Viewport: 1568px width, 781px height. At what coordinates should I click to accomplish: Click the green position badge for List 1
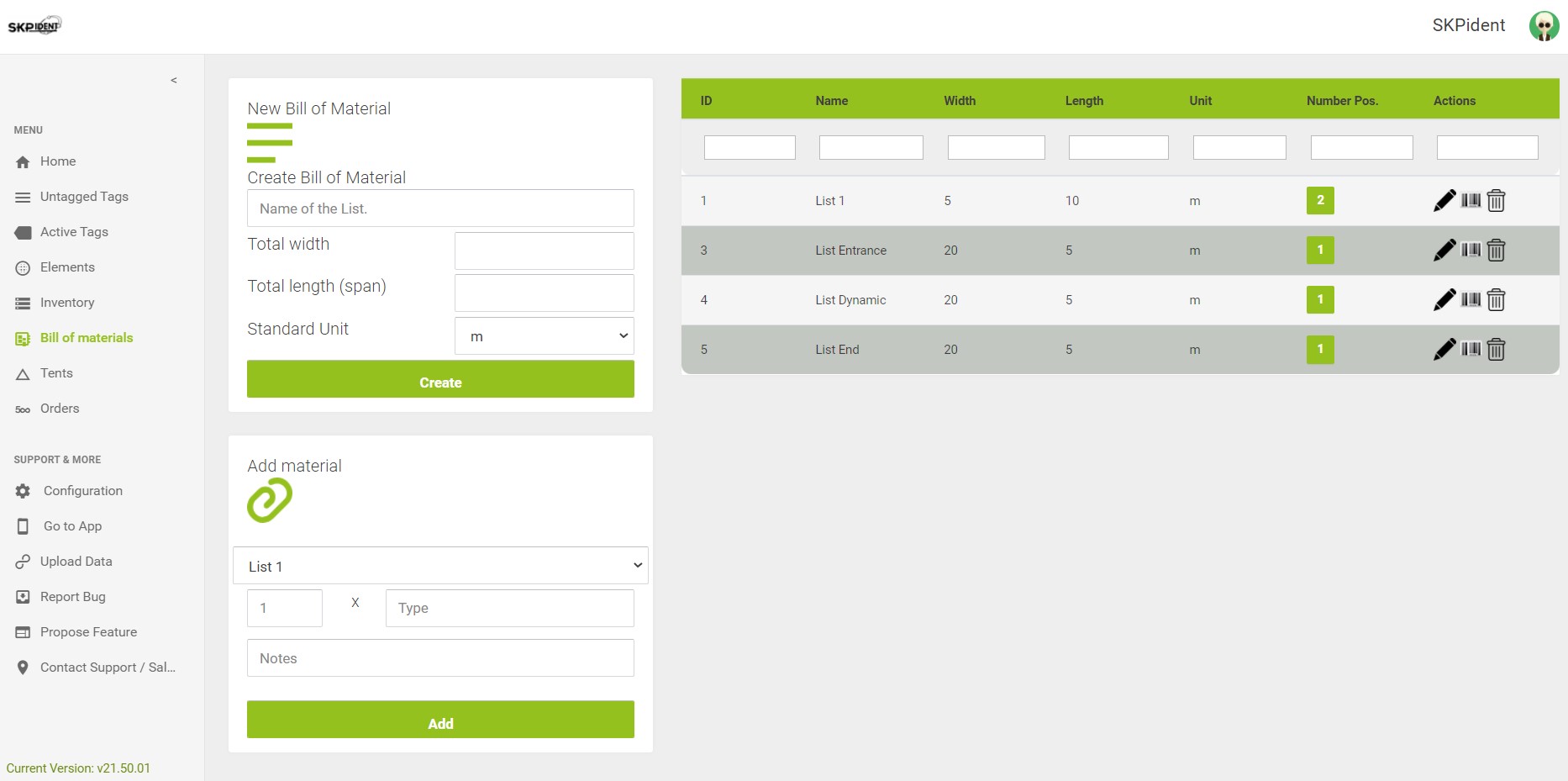[x=1320, y=200]
